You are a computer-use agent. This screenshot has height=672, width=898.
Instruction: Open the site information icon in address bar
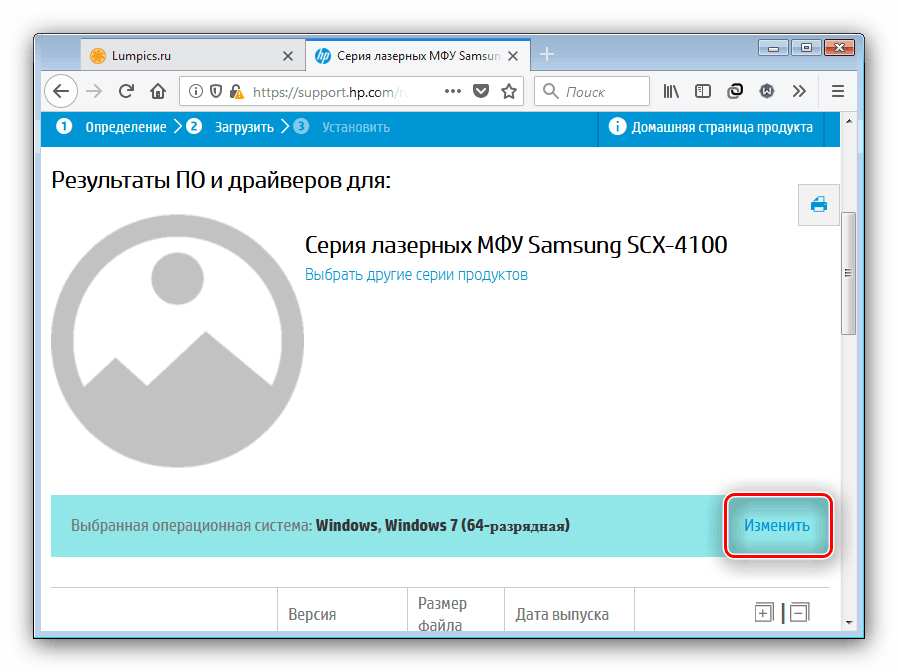click(194, 92)
